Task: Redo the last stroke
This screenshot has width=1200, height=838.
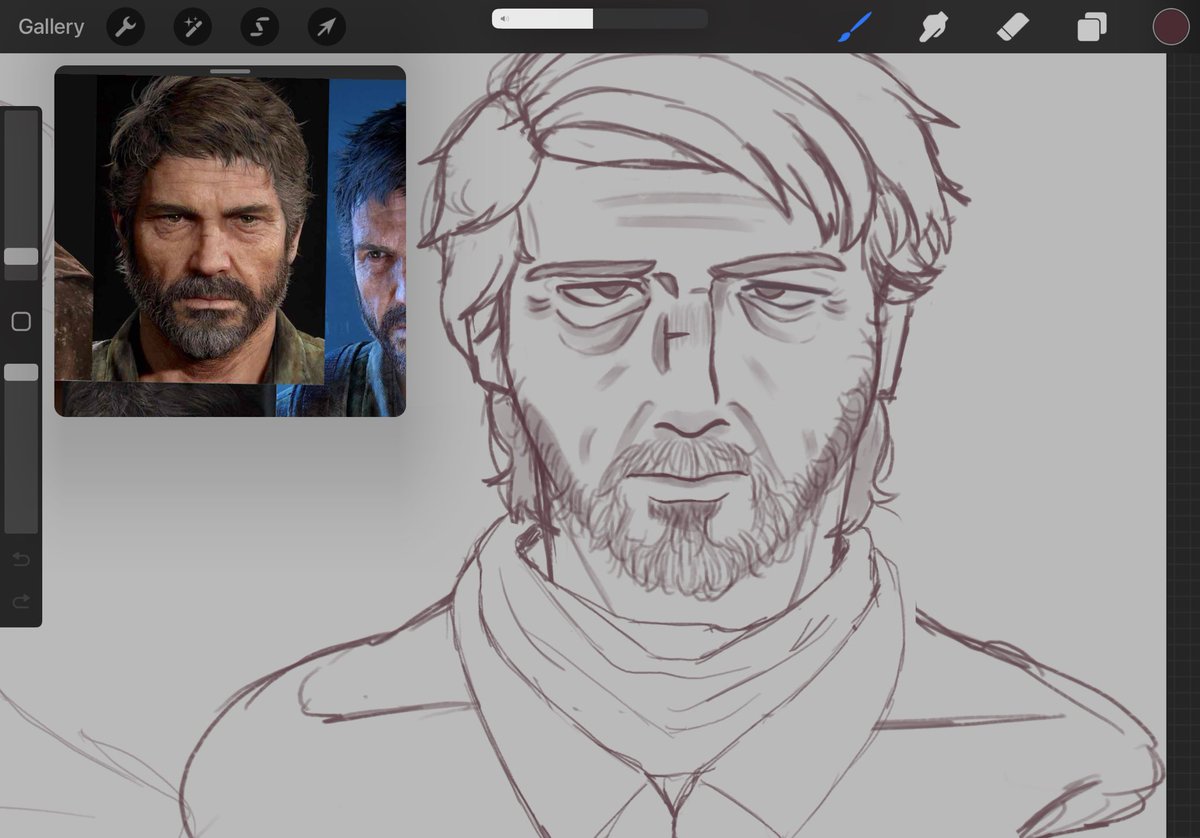Action: click(21, 602)
